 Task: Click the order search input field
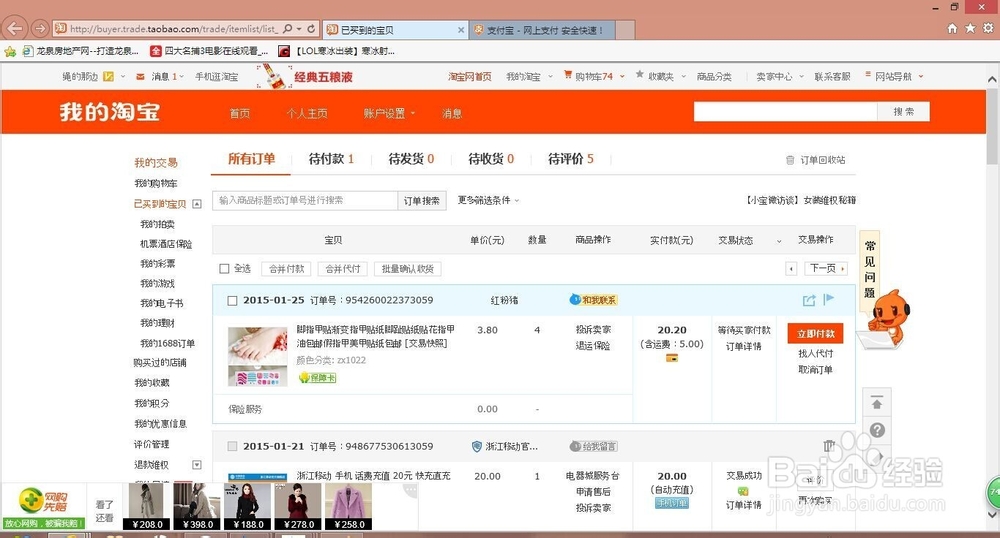[x=305, y=201]
